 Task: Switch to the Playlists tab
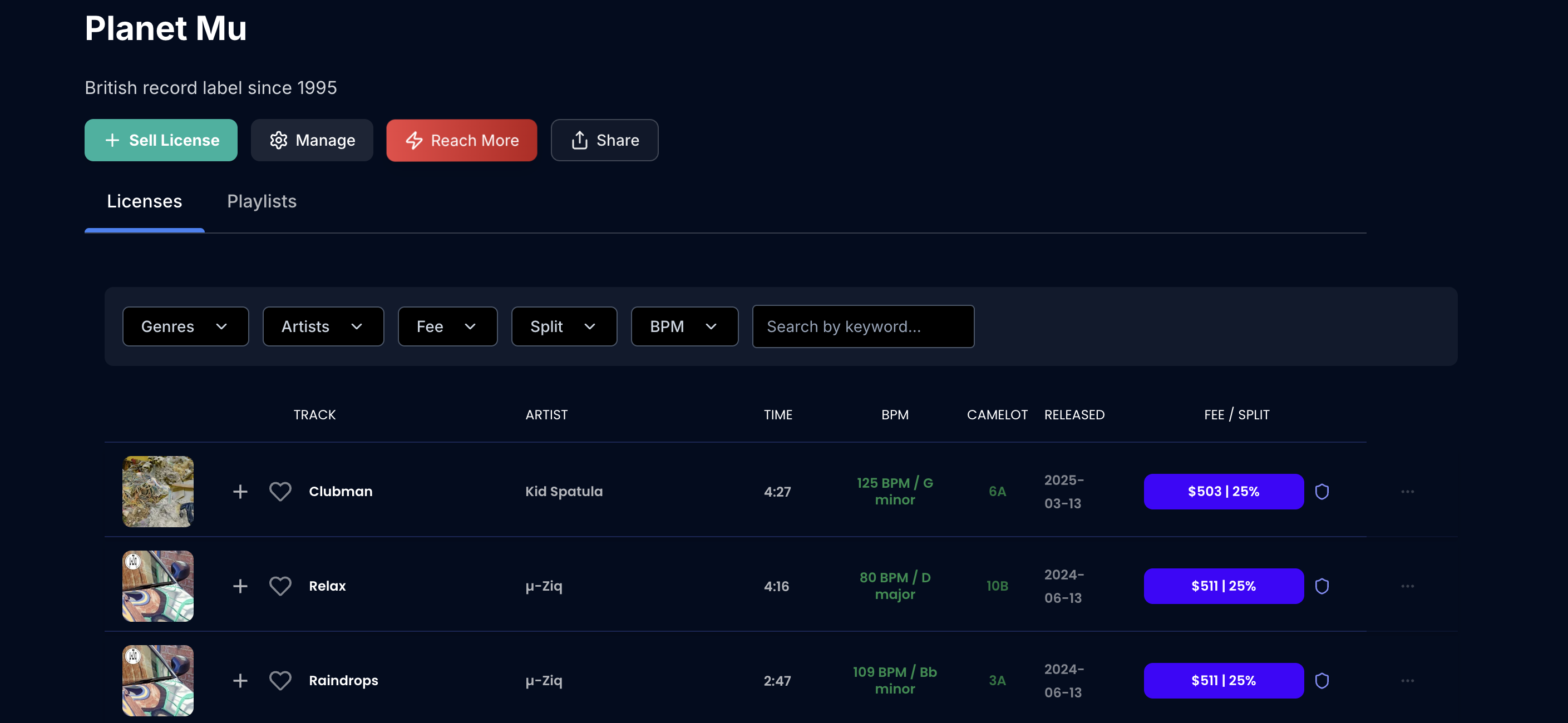point(262,201)
